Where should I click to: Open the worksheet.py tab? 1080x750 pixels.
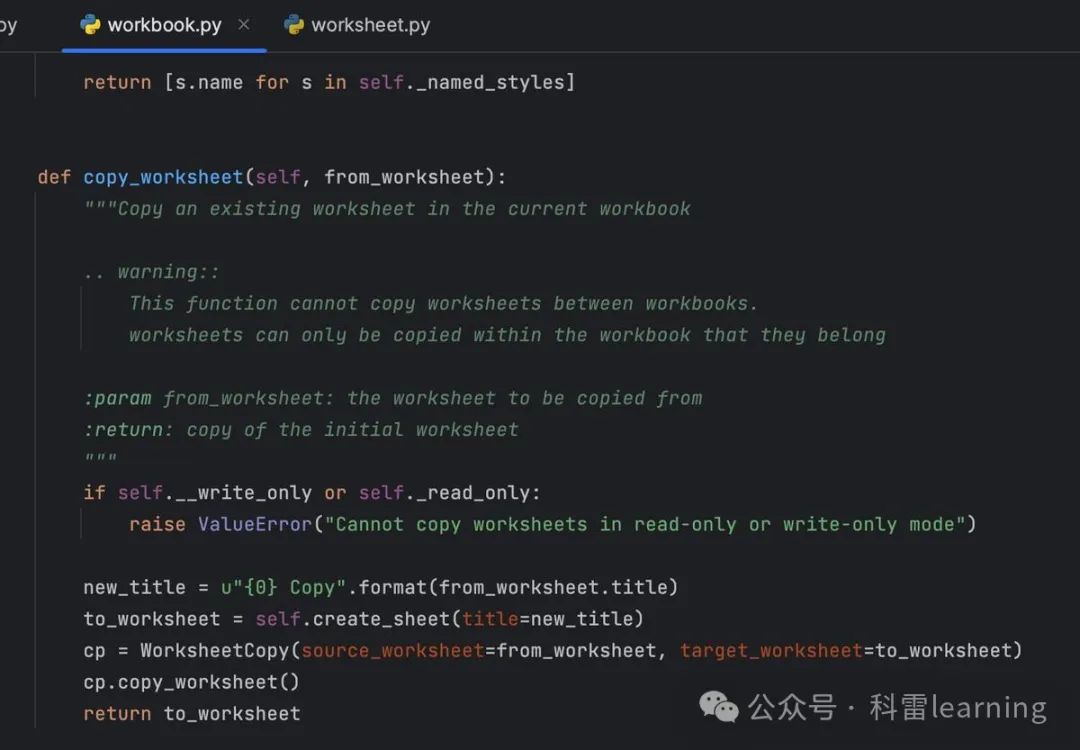click(x=357, y=25)
